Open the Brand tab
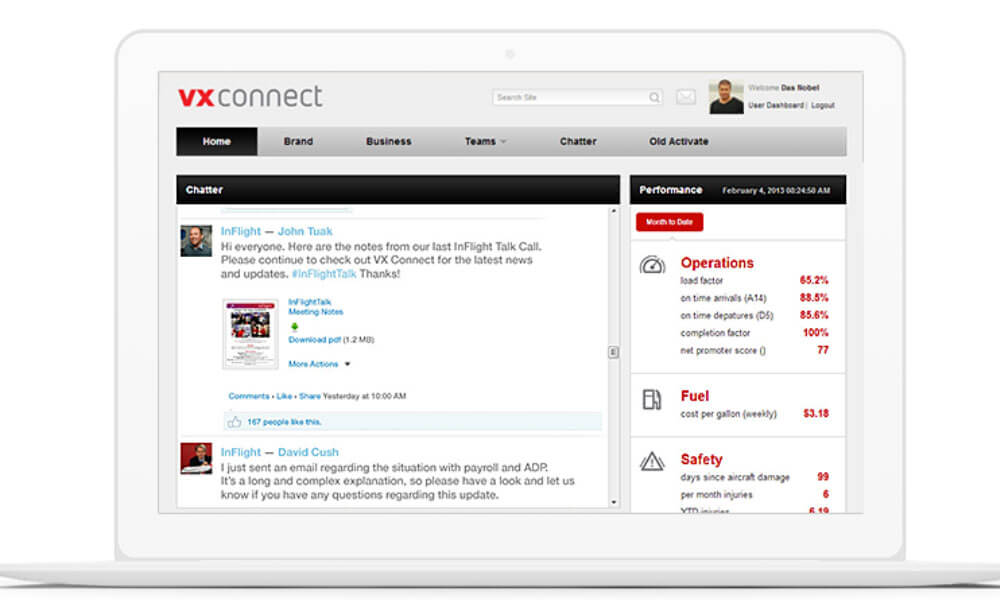 pyautogui.click(x=298, y=142)
